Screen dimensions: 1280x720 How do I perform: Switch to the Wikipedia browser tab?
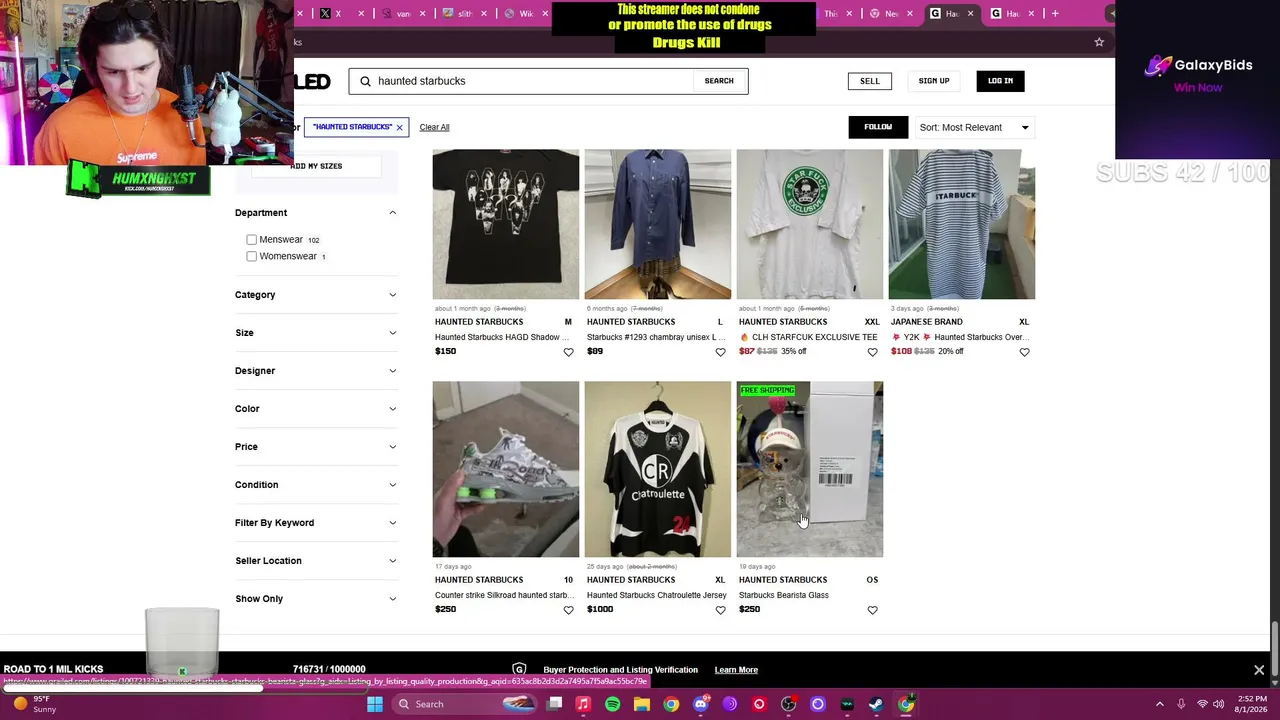point(527,13)
